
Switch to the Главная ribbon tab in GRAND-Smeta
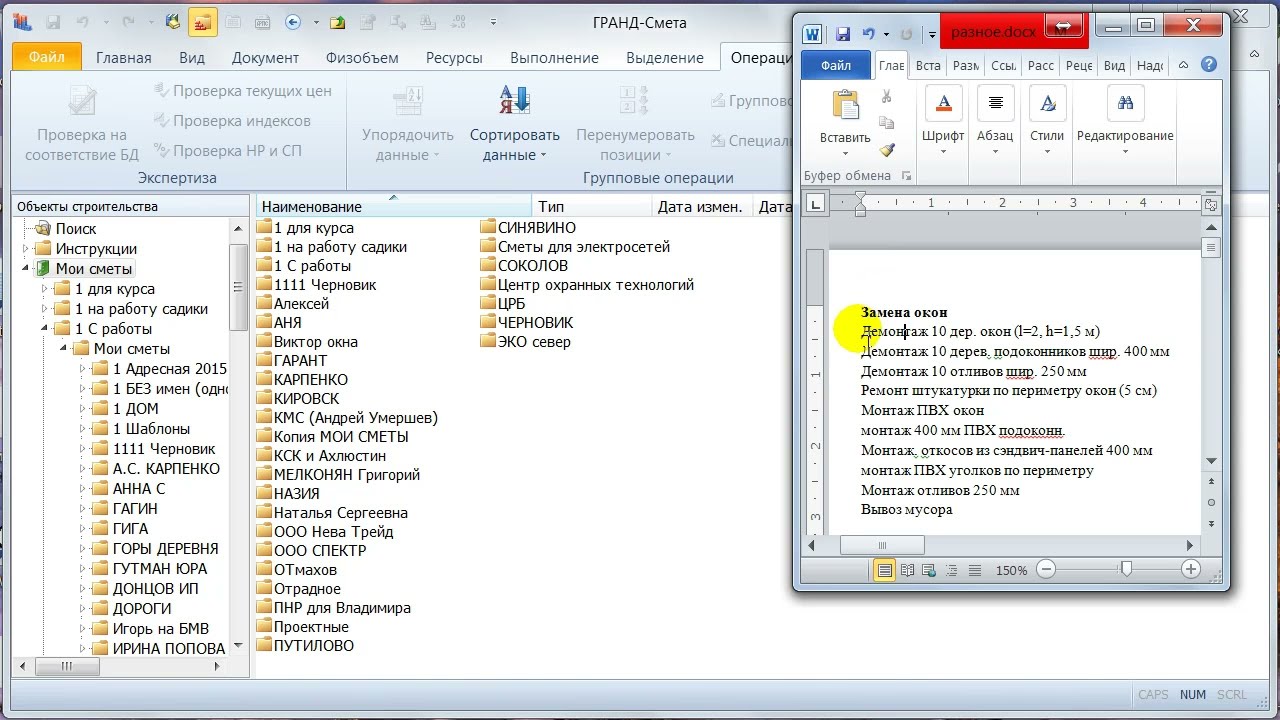point(123,58)
